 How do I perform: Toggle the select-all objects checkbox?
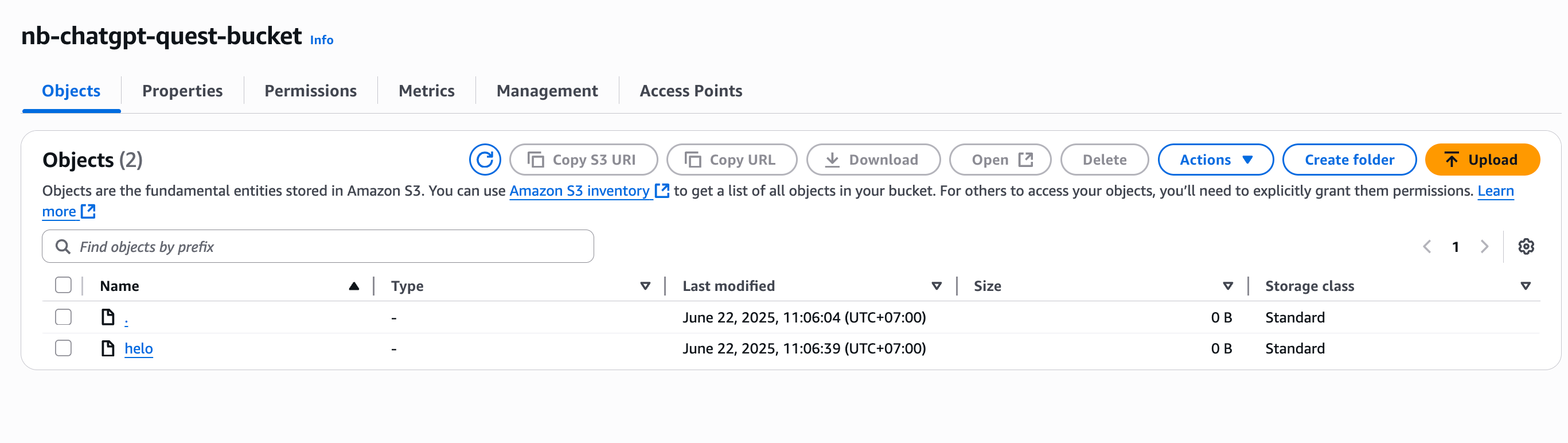click(63, 285)
